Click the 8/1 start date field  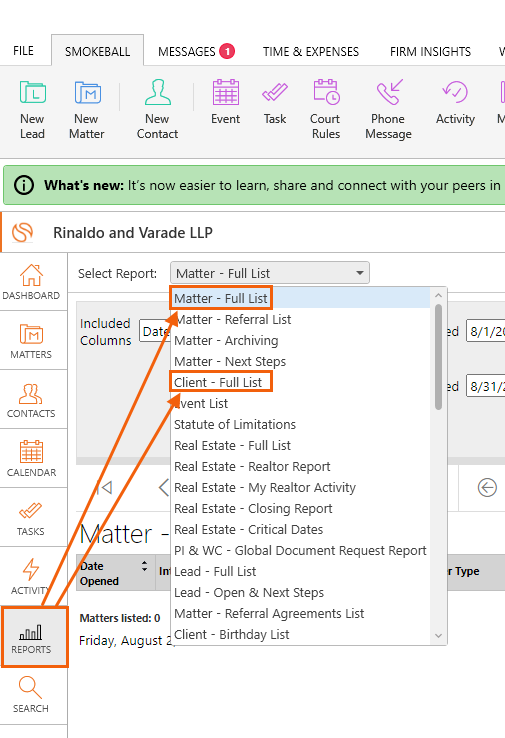[486, 331]
